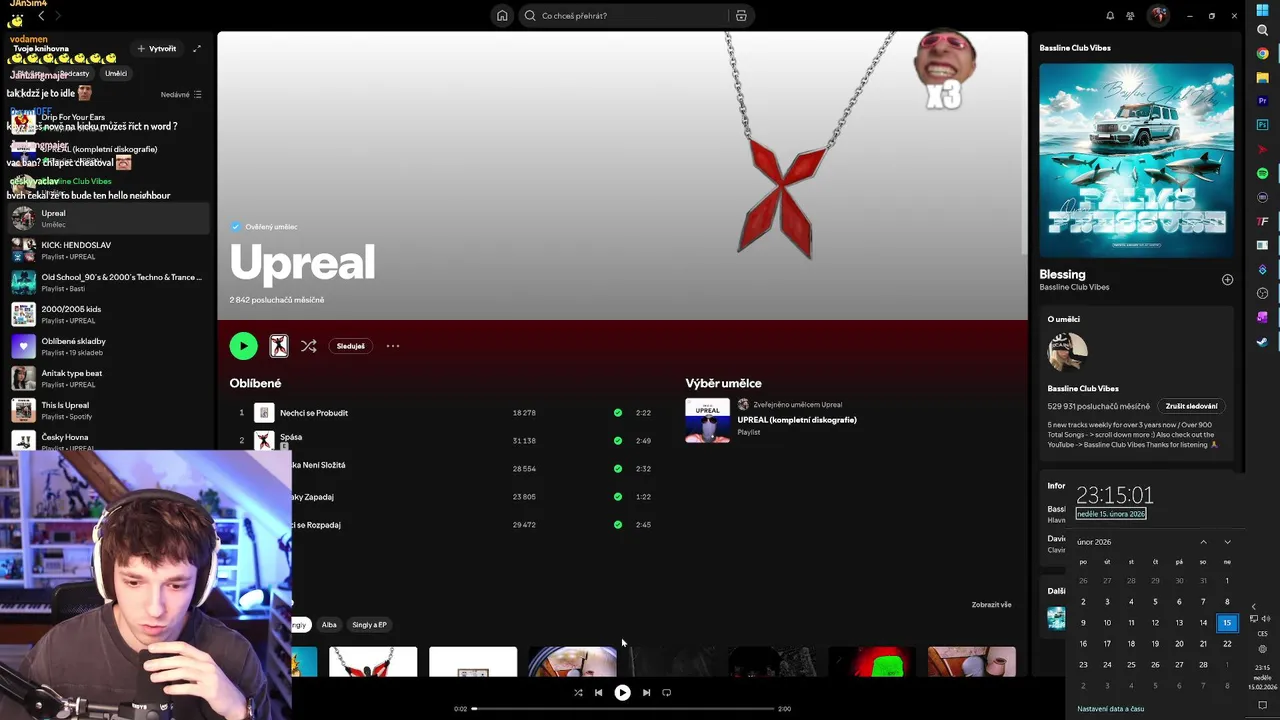Open the friend activity icon
The height and width of the screenshot is (720, 1280).
pos(1130,16)
